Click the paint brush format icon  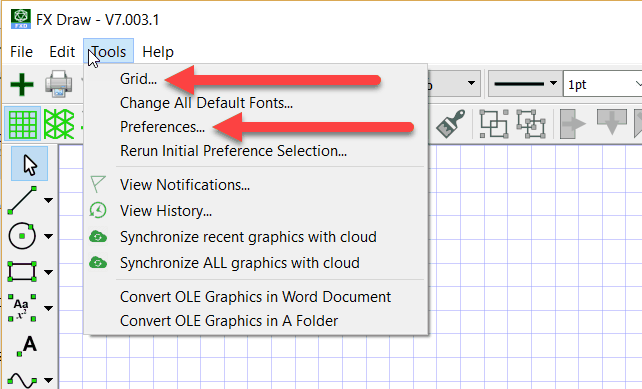pos(451,123)
